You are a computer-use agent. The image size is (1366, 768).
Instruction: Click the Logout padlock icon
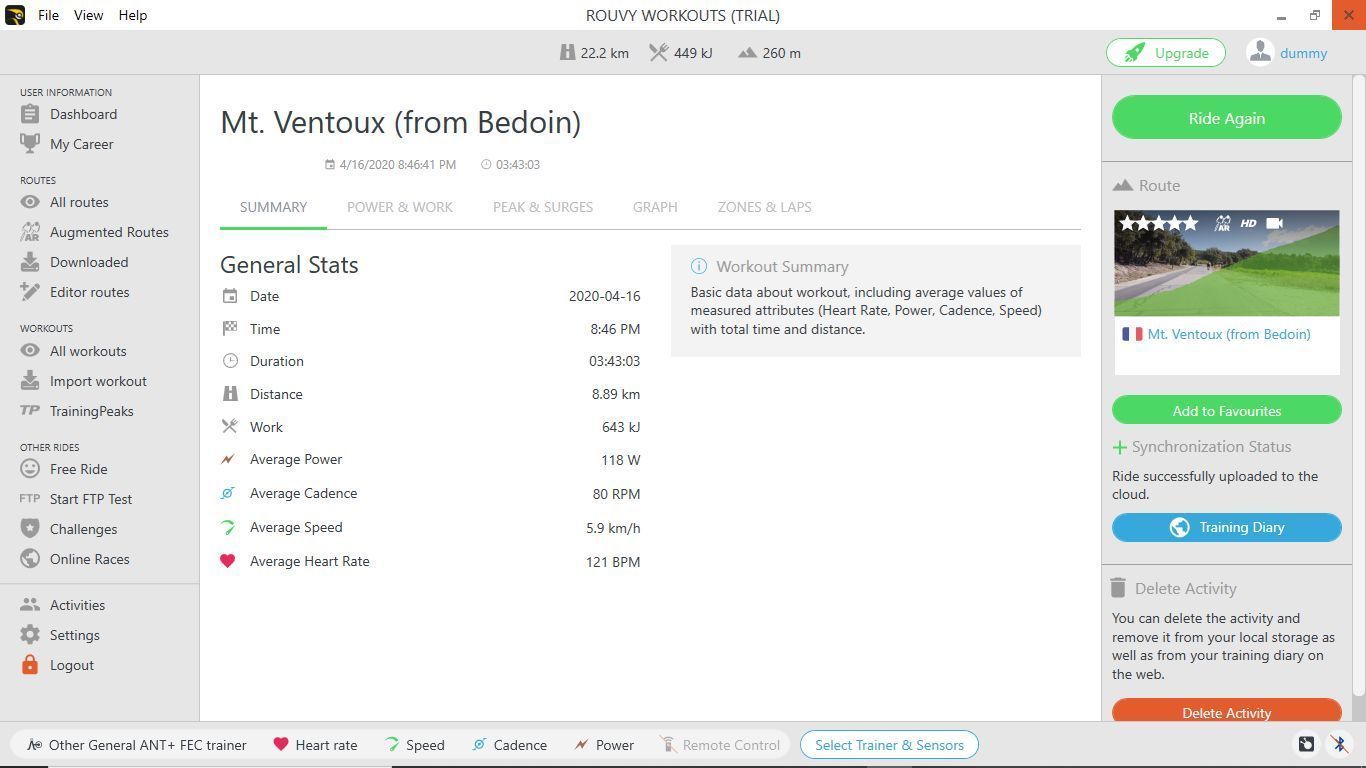pyautogui.click(x=30, y=665)
